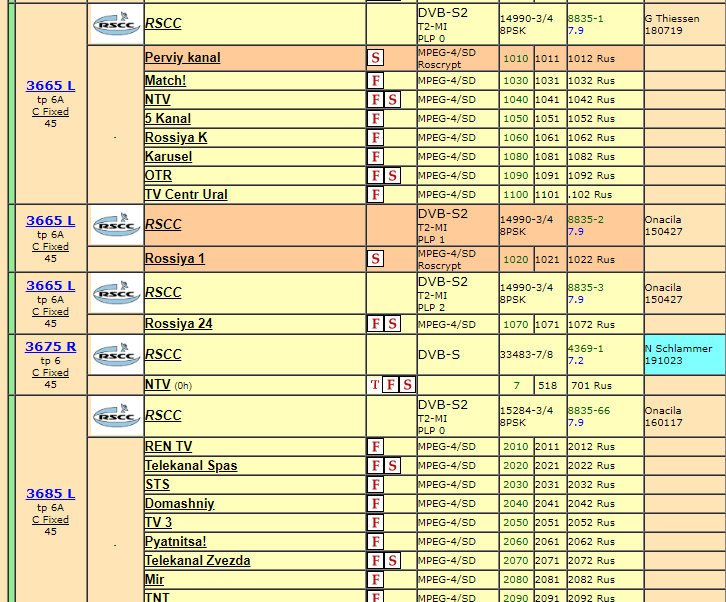Image resolution: width=726 pixels, height=602 pixels.
Task: Click the S icon in the OTR row
Action: 392,176
